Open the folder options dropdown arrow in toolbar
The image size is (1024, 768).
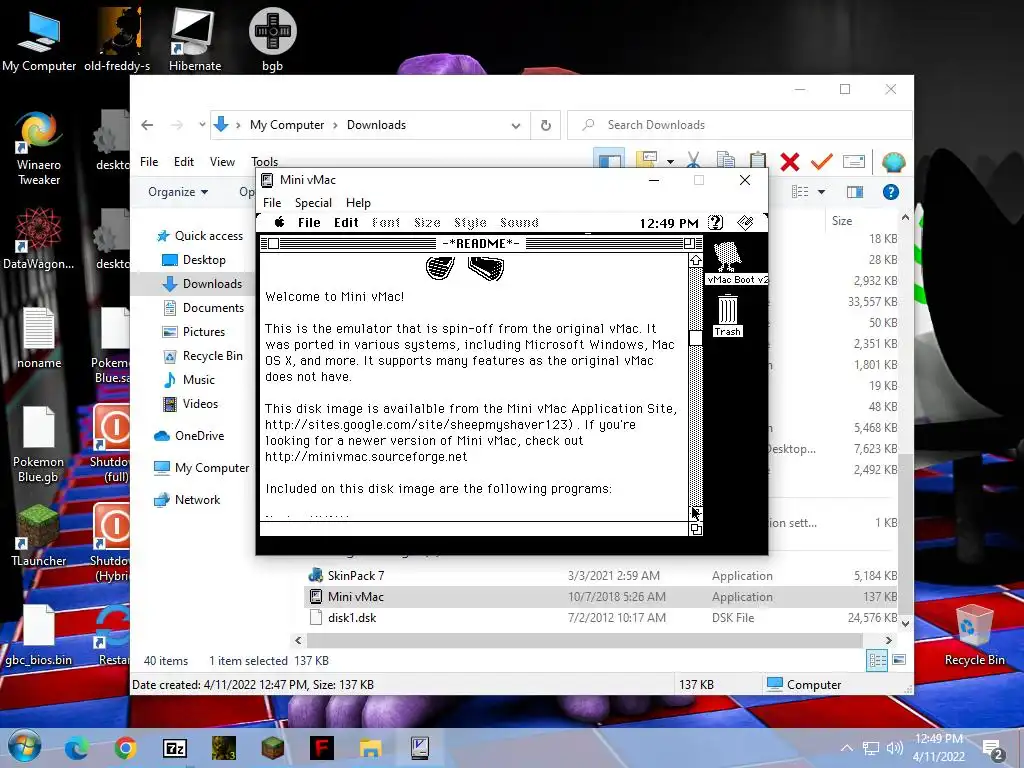tap(670, 161)
